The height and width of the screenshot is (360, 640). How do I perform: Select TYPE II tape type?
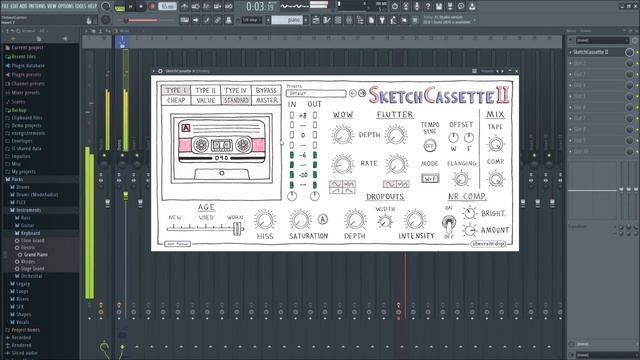(205, 90)
